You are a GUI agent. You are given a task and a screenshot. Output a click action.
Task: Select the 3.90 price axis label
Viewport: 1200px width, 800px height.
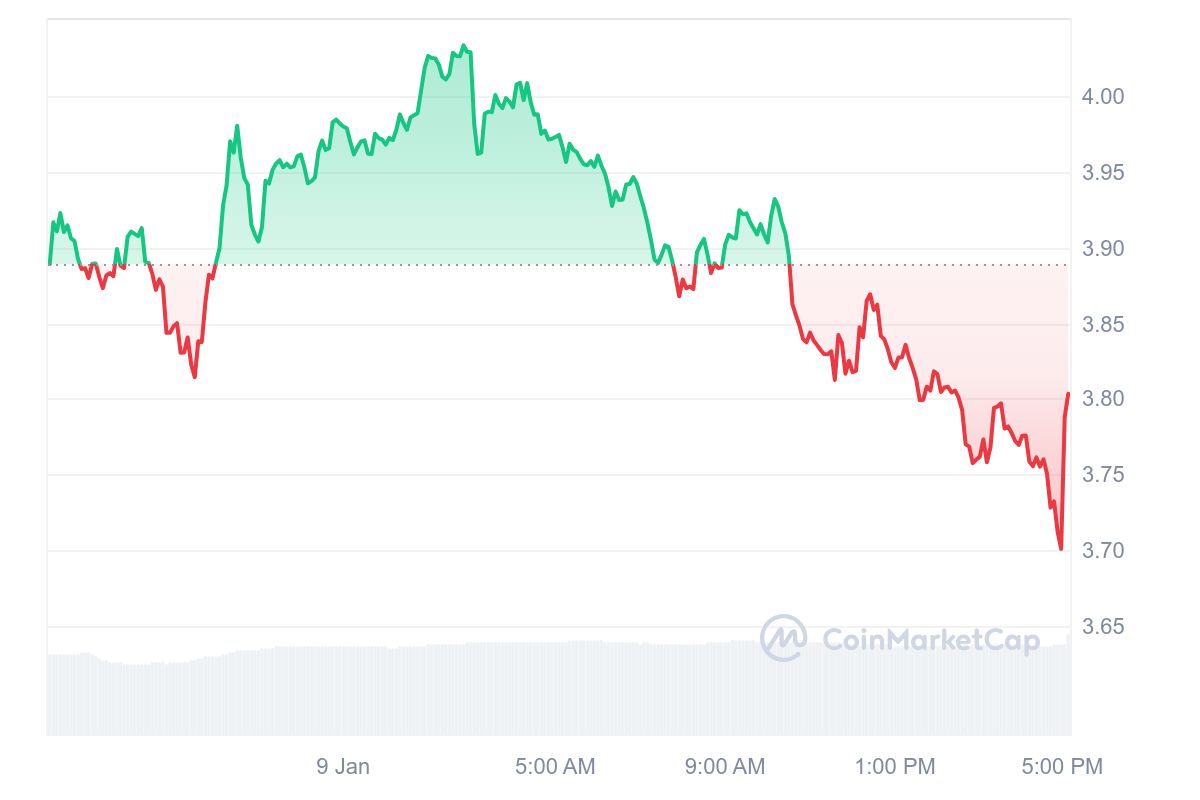1104,249
